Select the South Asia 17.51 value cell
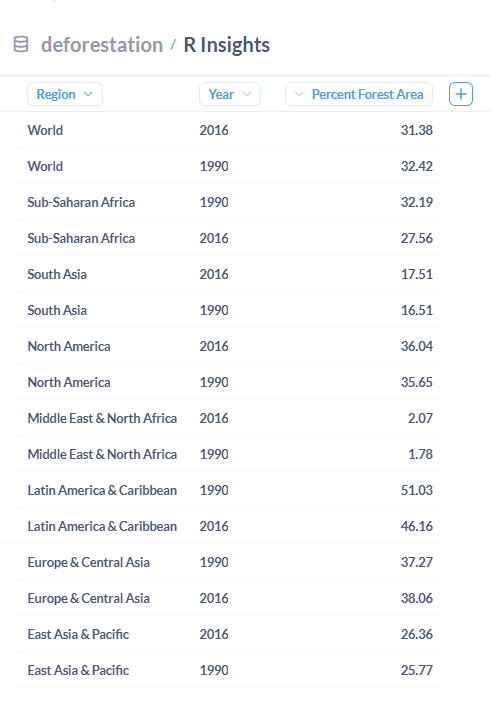Screen dimensions: 491x719 click(358, 274)
